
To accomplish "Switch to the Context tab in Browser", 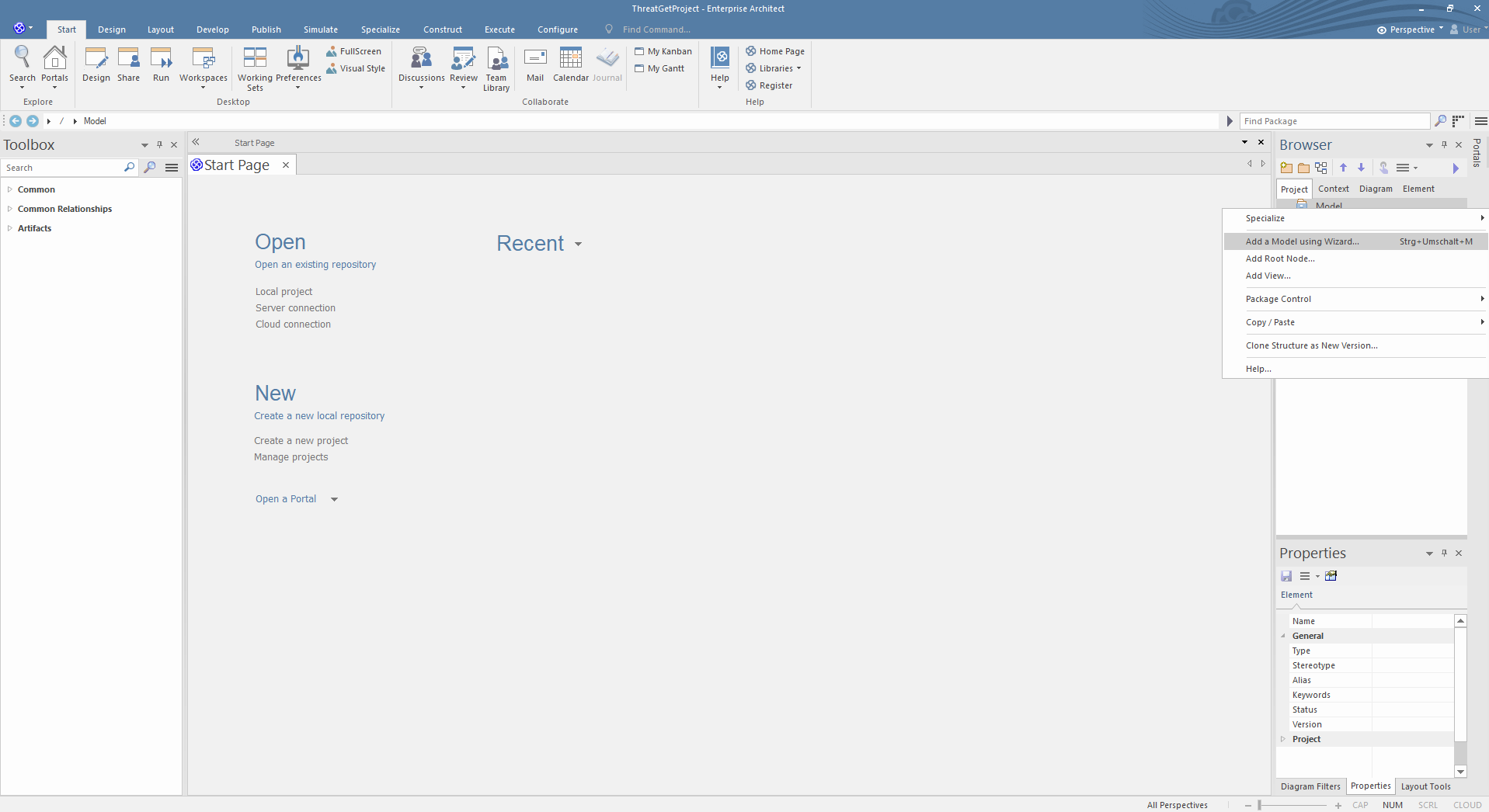I will [1333, 189].
